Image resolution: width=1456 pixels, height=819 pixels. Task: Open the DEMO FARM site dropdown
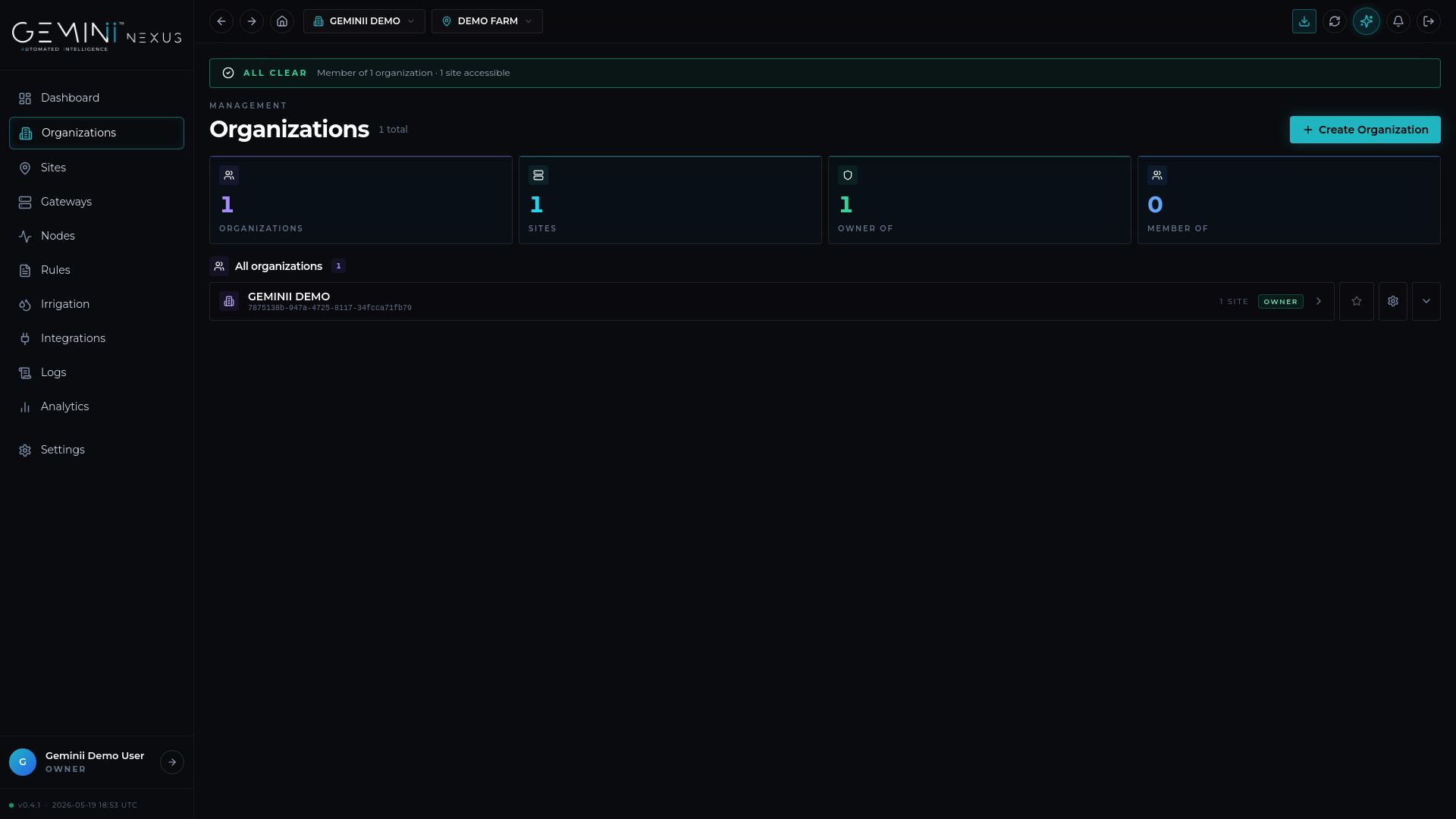(x=487, y=21)
